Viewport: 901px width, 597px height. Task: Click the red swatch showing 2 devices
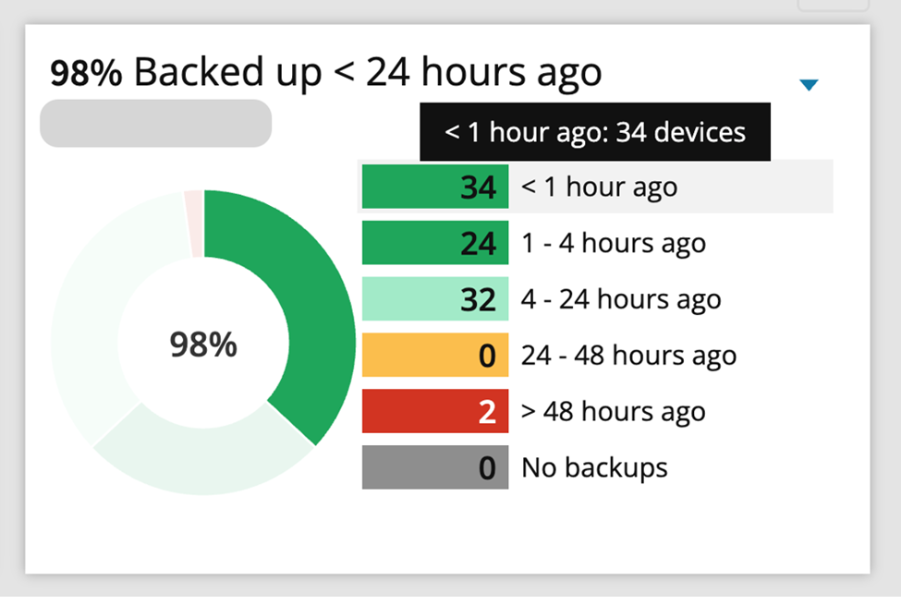coord(435,411)
